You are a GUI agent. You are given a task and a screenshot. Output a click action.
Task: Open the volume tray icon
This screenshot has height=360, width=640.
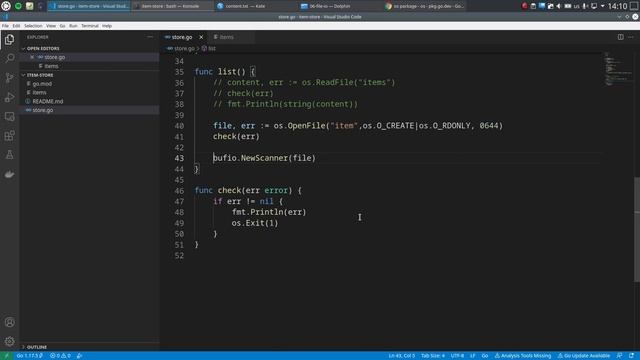click(559, 6)
